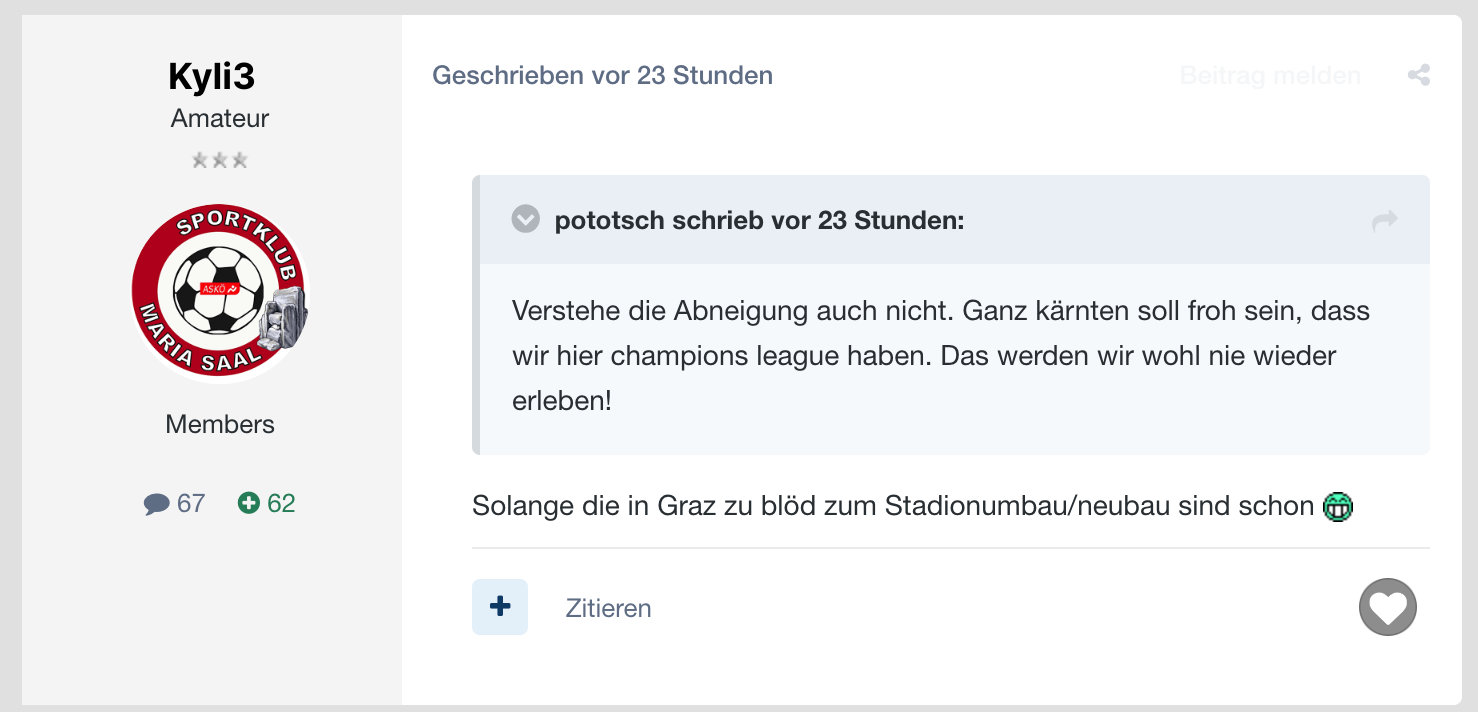This screenshot has height=712, width=1478.
Task: Click the green plus reputation icon
Action: pyautogui.click(x=248, y=503)
